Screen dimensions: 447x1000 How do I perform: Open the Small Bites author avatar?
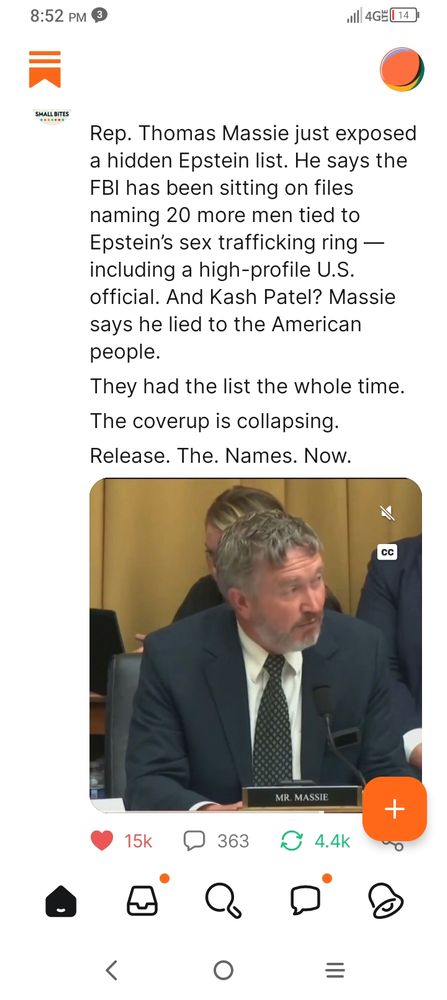[x=52, y=116]
